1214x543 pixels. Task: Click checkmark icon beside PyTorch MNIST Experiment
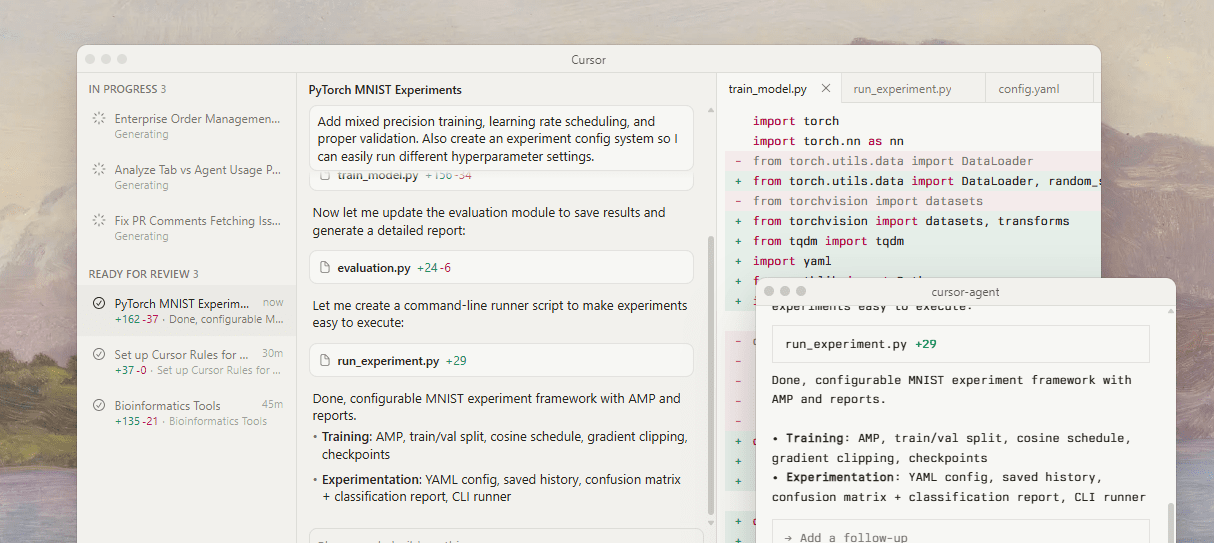click(x=99, y=304)
